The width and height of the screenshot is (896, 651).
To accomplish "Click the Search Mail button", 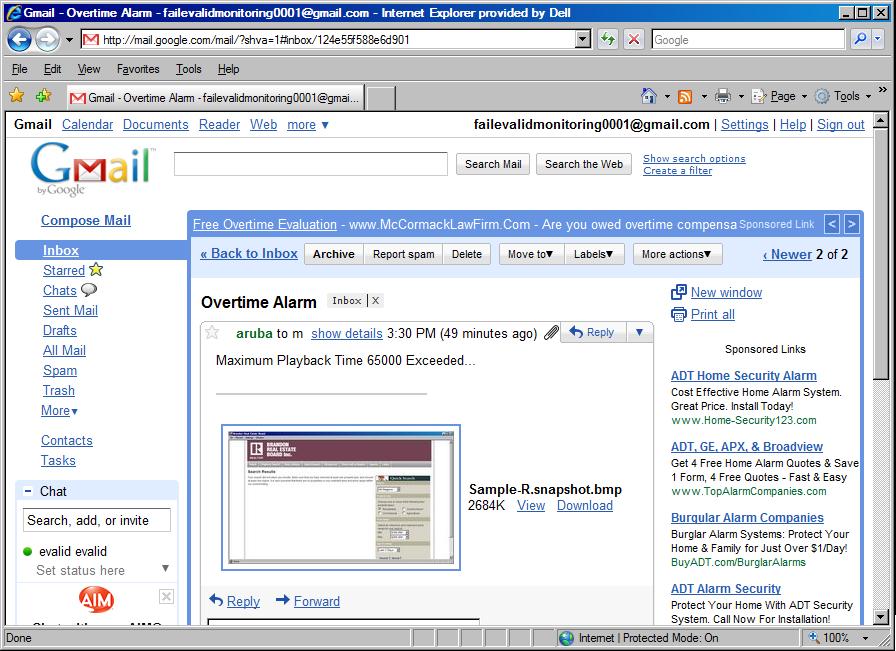I will tap(493, 164).
